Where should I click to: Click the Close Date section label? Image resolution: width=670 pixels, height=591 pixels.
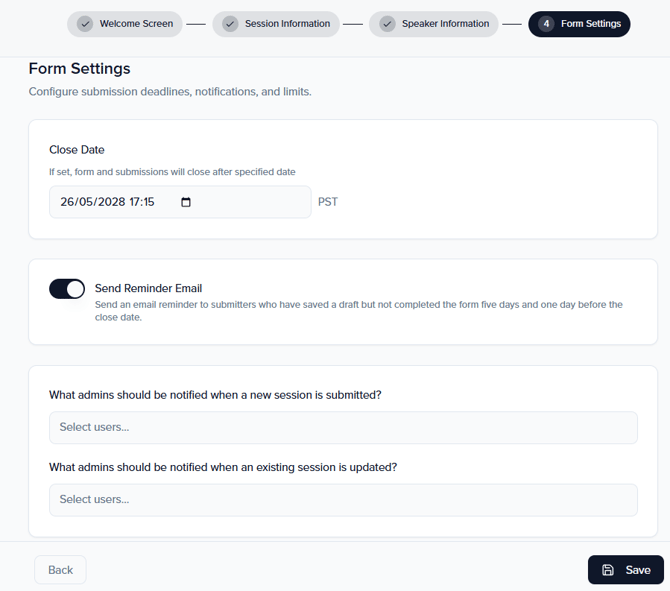point(77,150)
